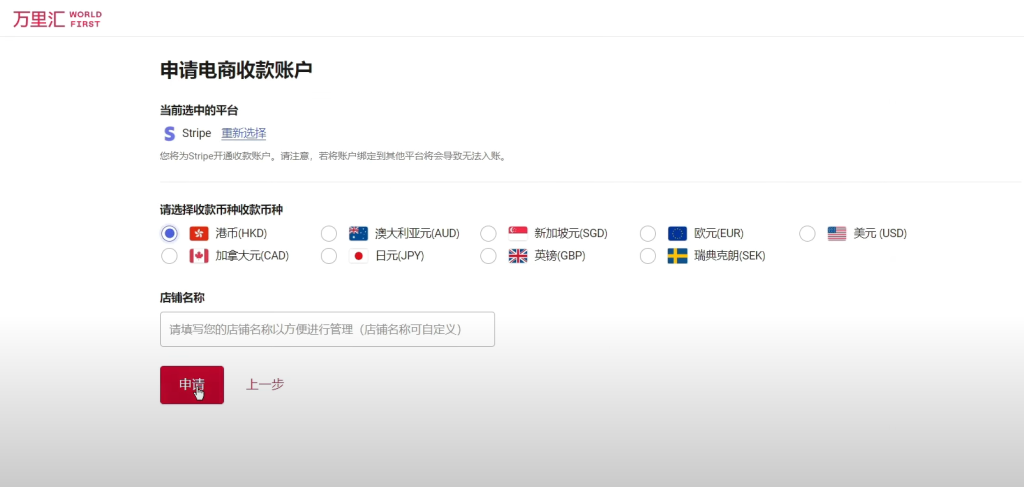Screen dimensions: 1024x487
Task: Click the 欧元(EUR) currency label
Action: pos(718,234)
